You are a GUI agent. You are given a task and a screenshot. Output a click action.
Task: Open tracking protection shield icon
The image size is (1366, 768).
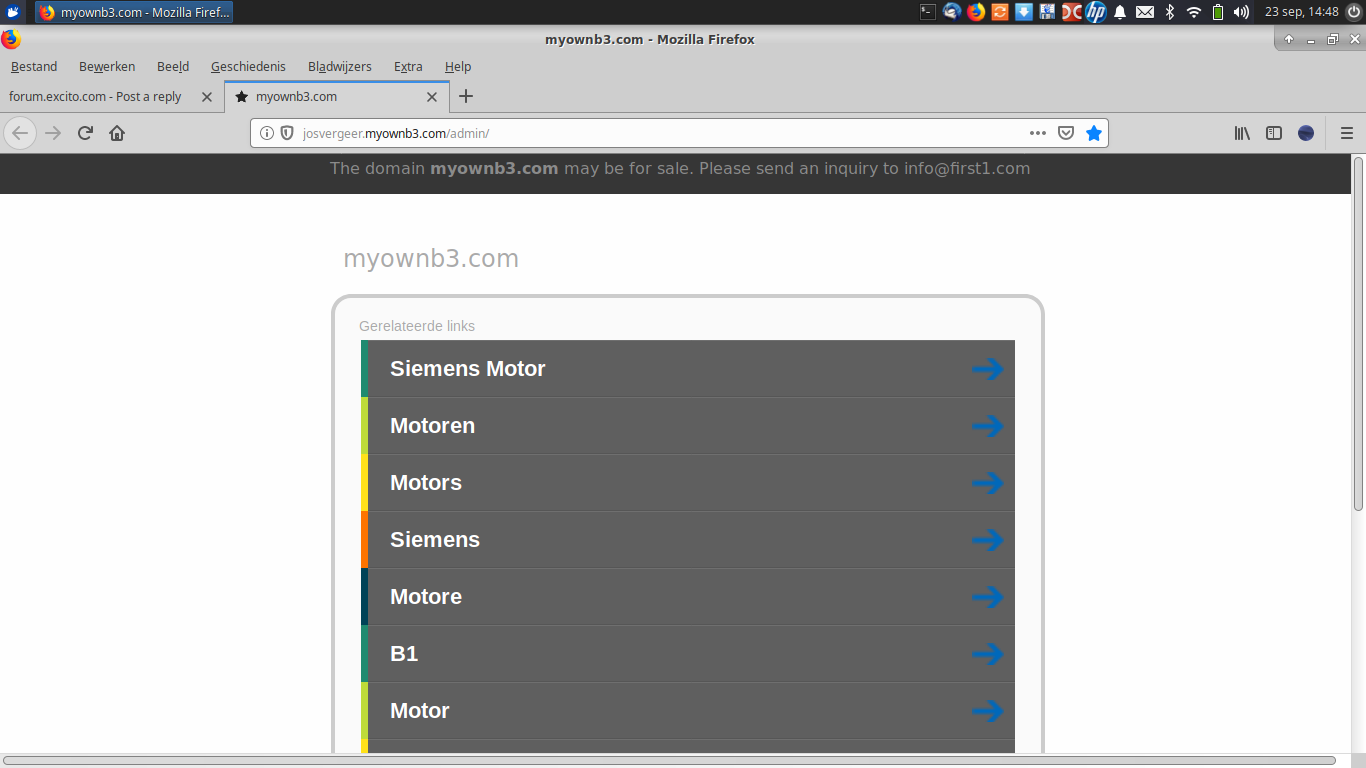click(287, 133)
